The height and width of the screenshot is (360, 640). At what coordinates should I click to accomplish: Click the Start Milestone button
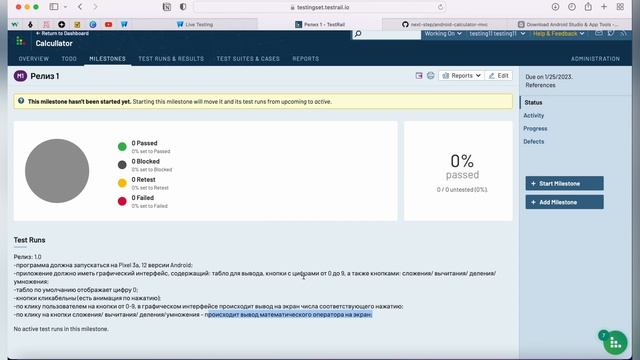(x=564, y=183)
